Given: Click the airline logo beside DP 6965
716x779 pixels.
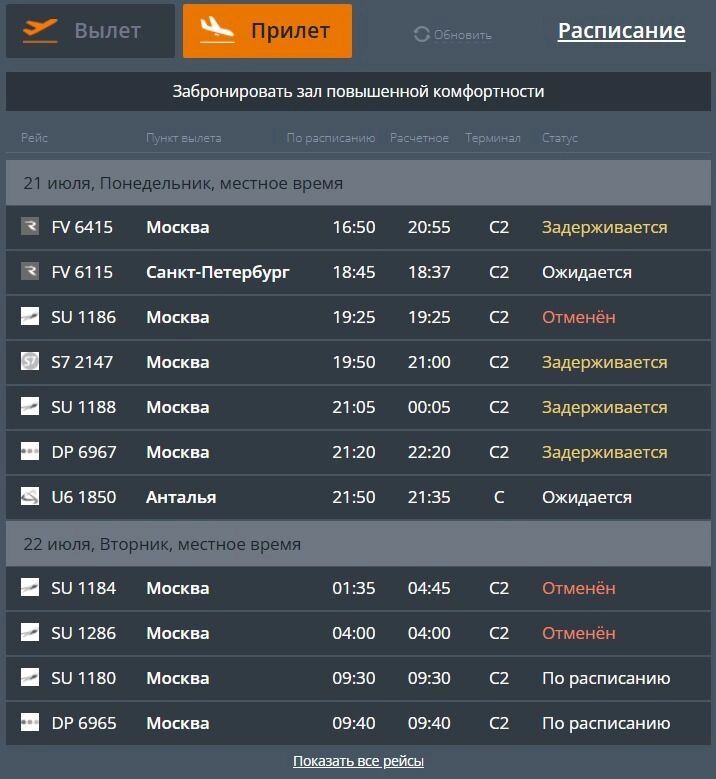Looking at the screenshot, I should pos(30,723).
